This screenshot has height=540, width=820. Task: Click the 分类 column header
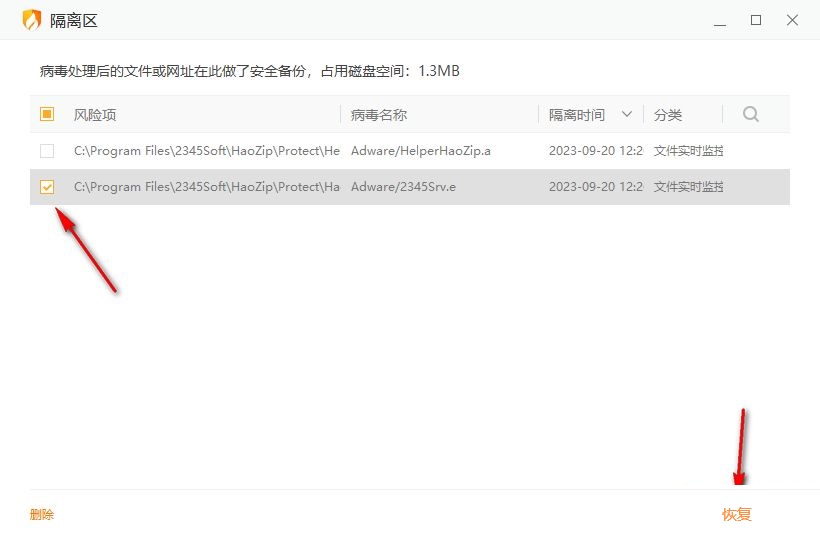click(668, 114)
